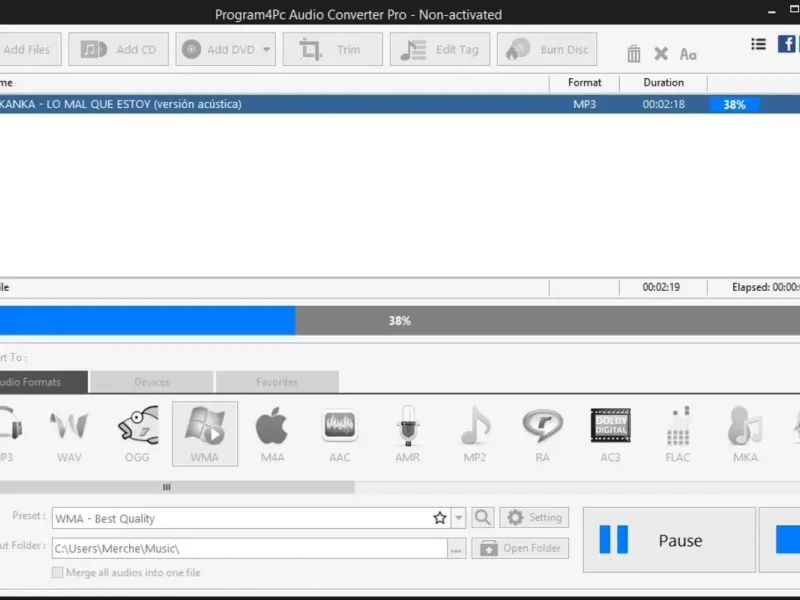Sort list by Format column header

tap(585, 83)
